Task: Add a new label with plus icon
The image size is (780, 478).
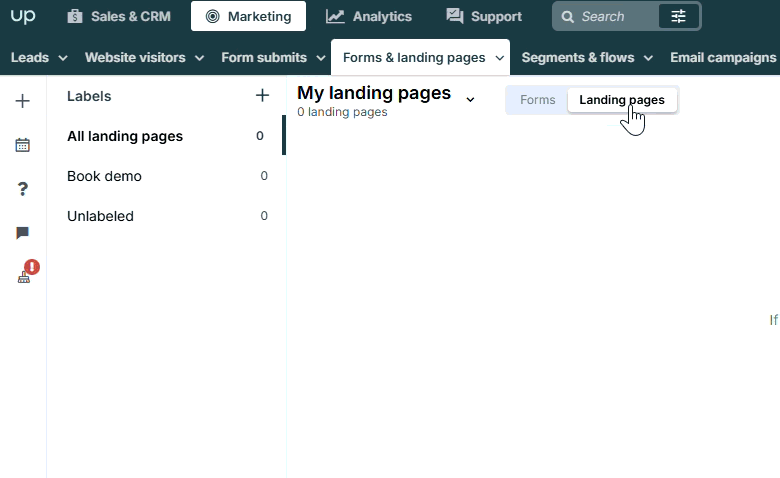Action: click(262, 96)
